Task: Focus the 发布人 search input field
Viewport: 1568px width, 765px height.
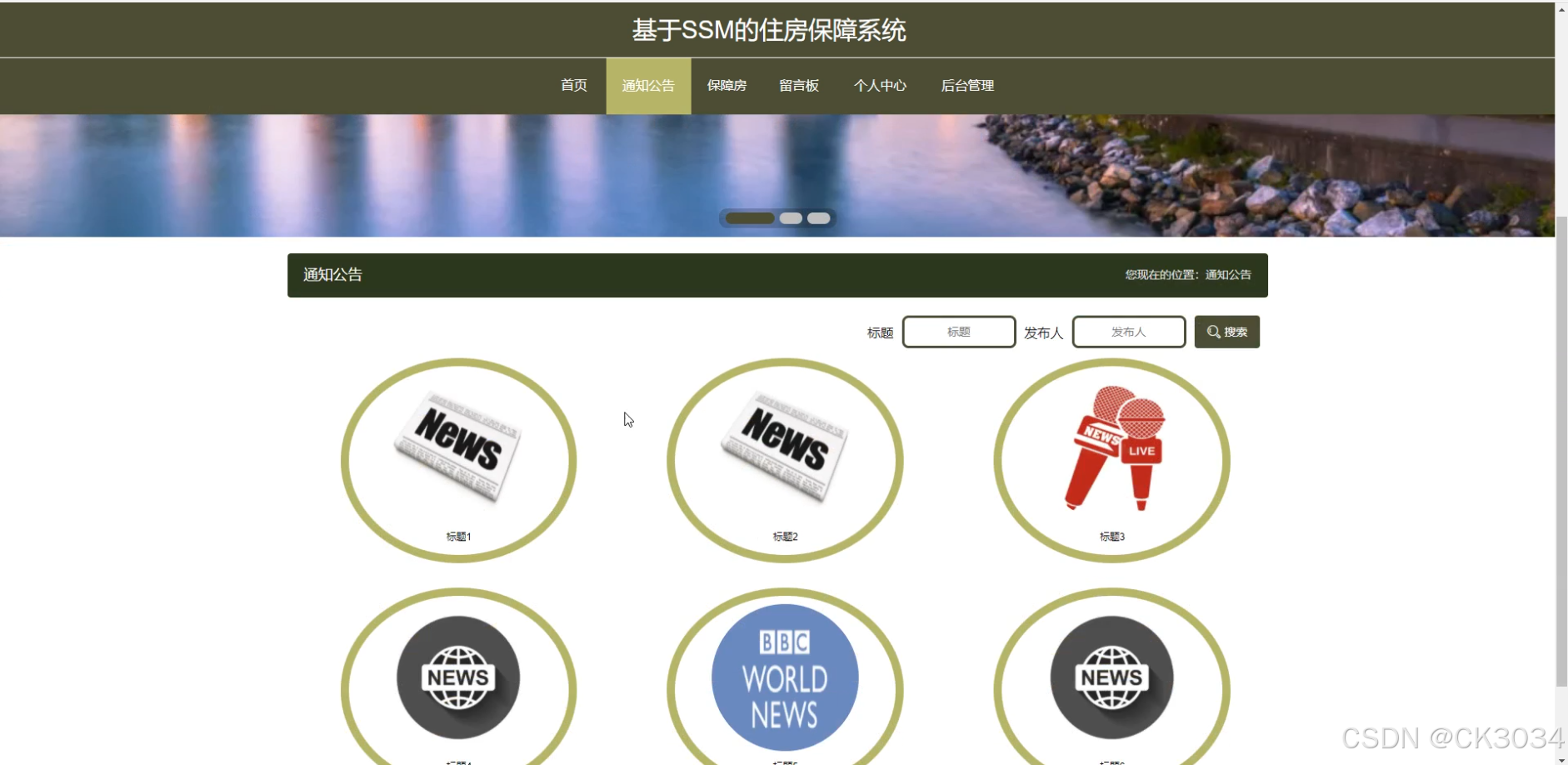Action: pos(1129,332)
